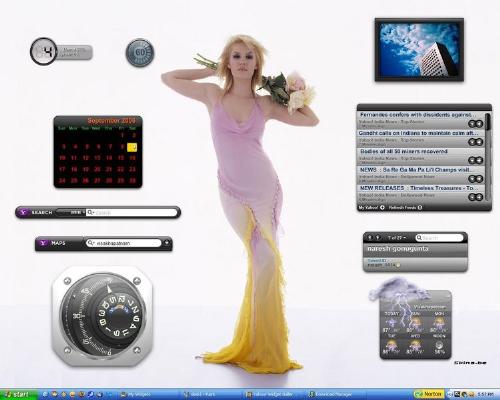Select date 20 in the calendar
500x400 pixels.
(x=97, y=169)
